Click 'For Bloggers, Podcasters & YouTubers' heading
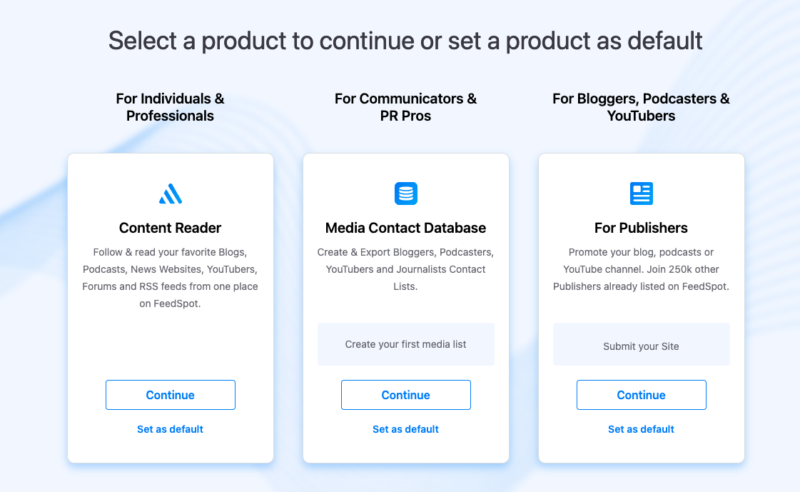 coord(641,107)
